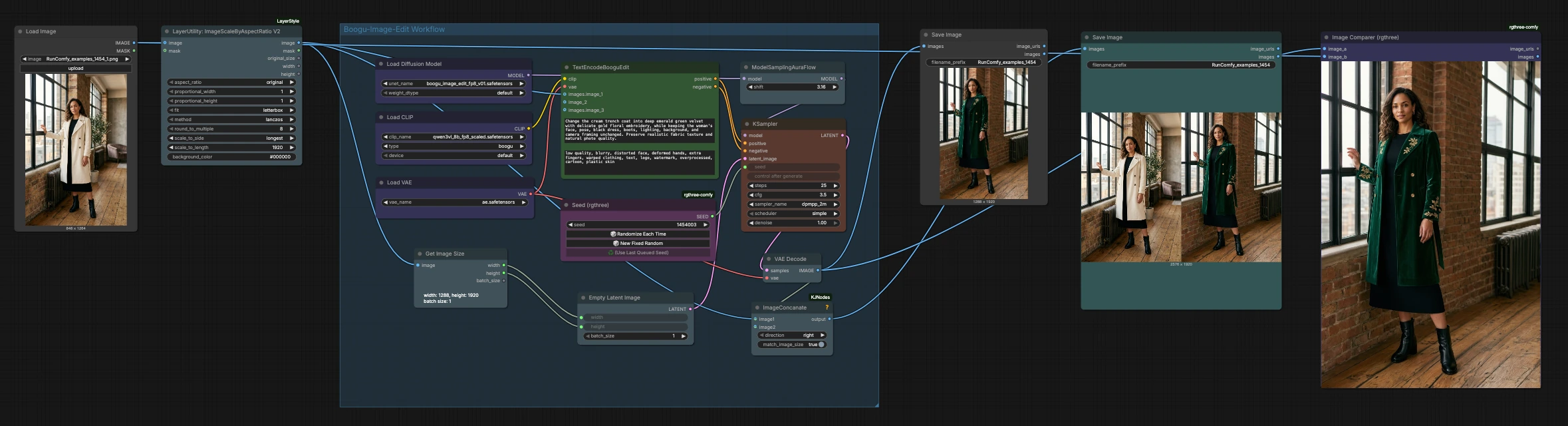Collapse the KSampler node dot

(747, 124)
